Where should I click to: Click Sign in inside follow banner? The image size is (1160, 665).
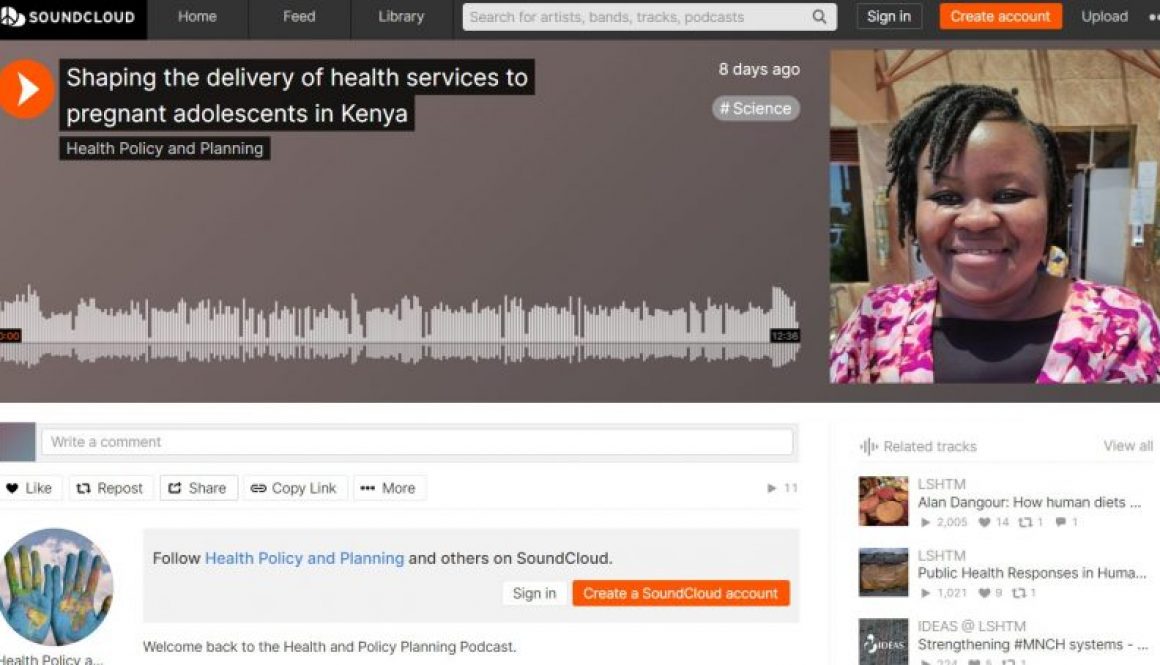[x=533, y=593]
